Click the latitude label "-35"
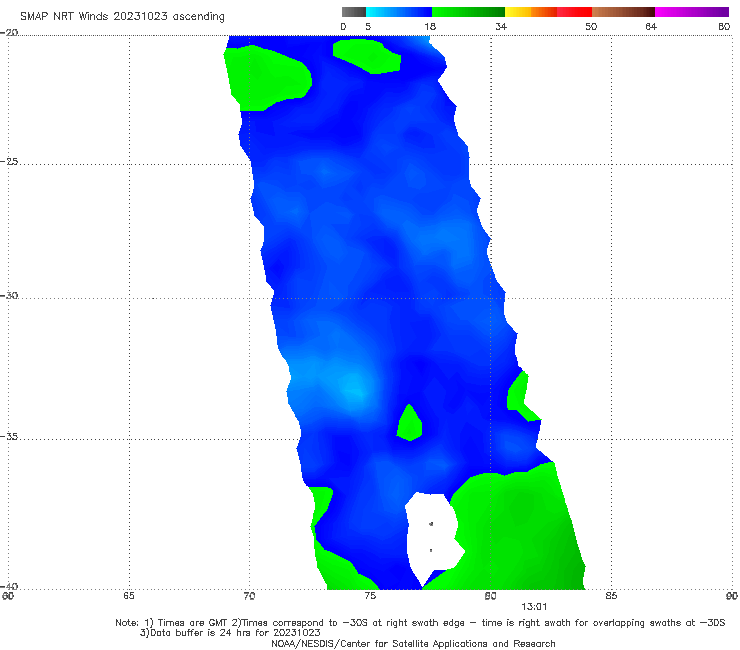740x650 pixels. click(9, 437)
